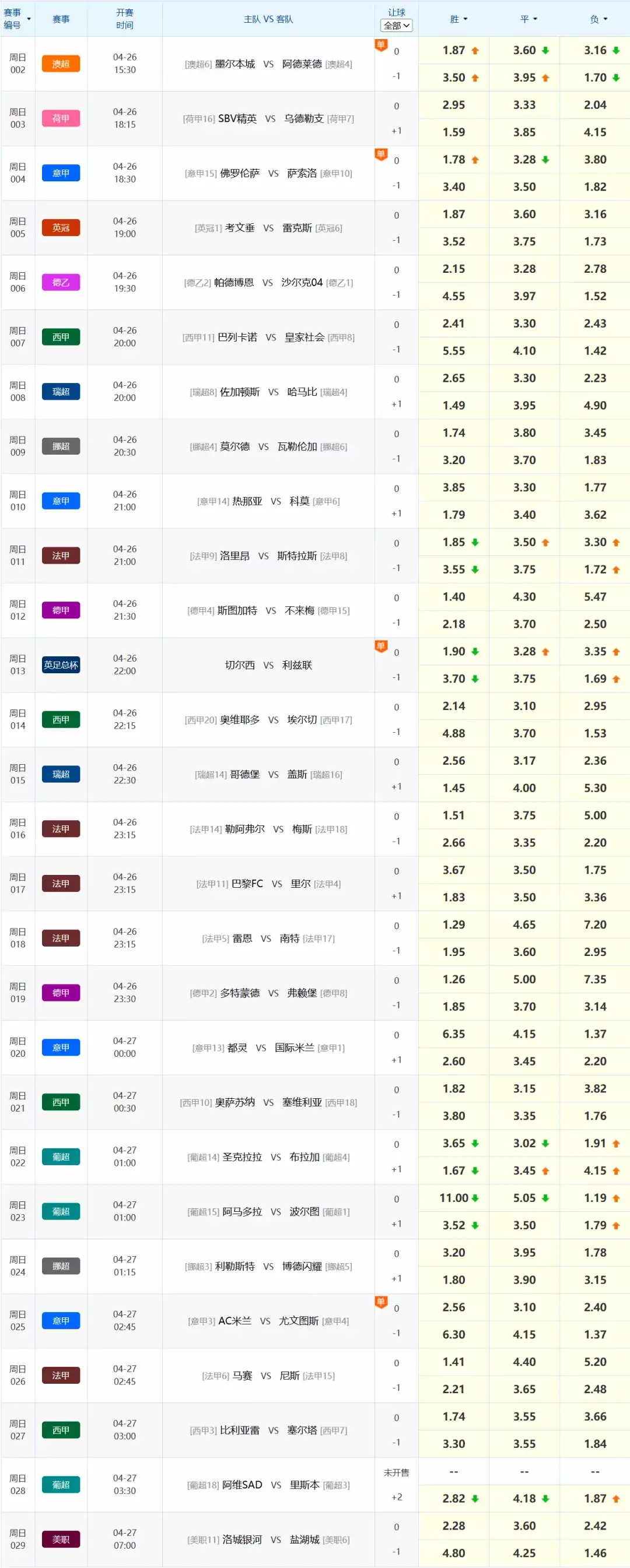
Task: Select win odds 1.29 for 雷恩
Action: coord(454,924)
